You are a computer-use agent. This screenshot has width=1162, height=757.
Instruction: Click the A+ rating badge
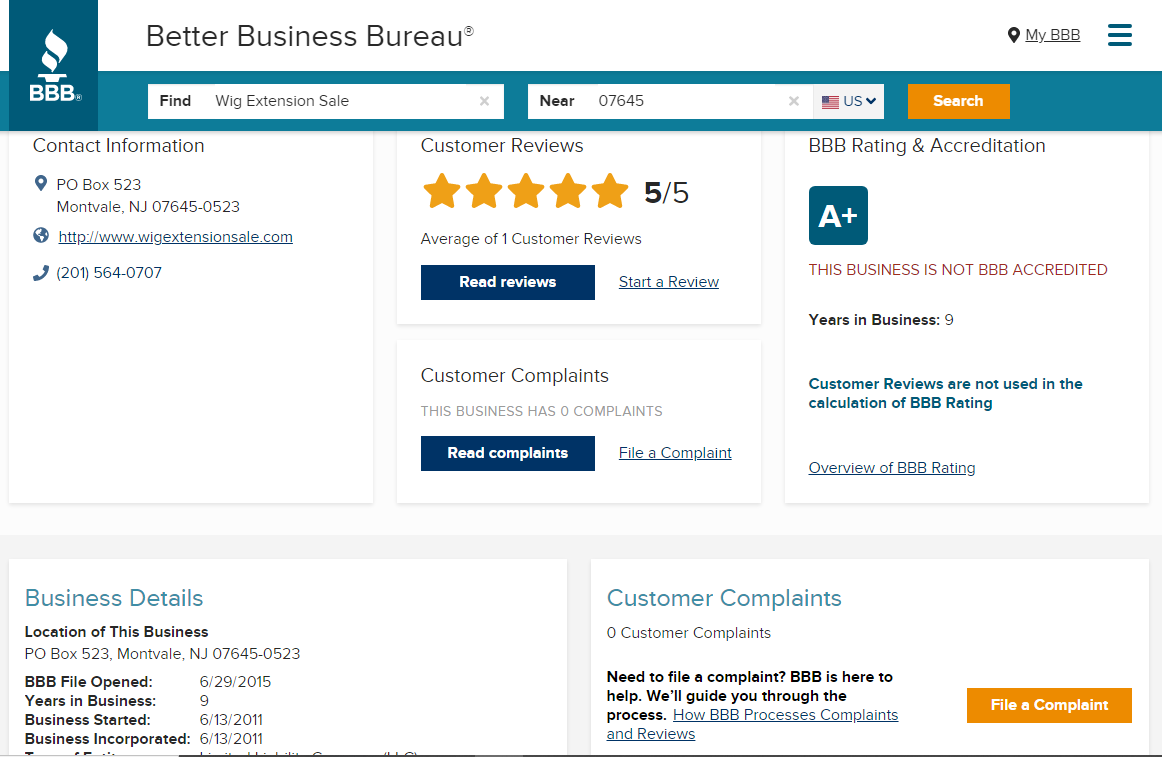click(x=838, y=216)
